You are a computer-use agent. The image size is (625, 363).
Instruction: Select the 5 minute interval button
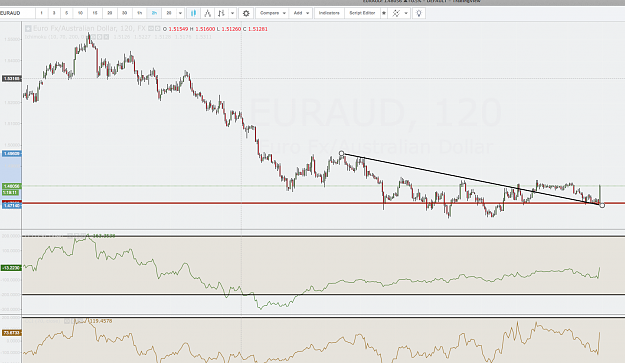(67, 13)
